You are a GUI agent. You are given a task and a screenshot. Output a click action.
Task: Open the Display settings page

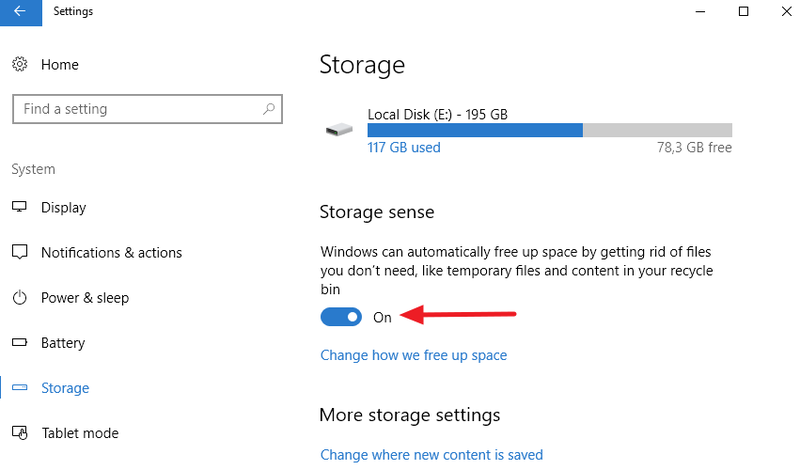coord(63,208)
